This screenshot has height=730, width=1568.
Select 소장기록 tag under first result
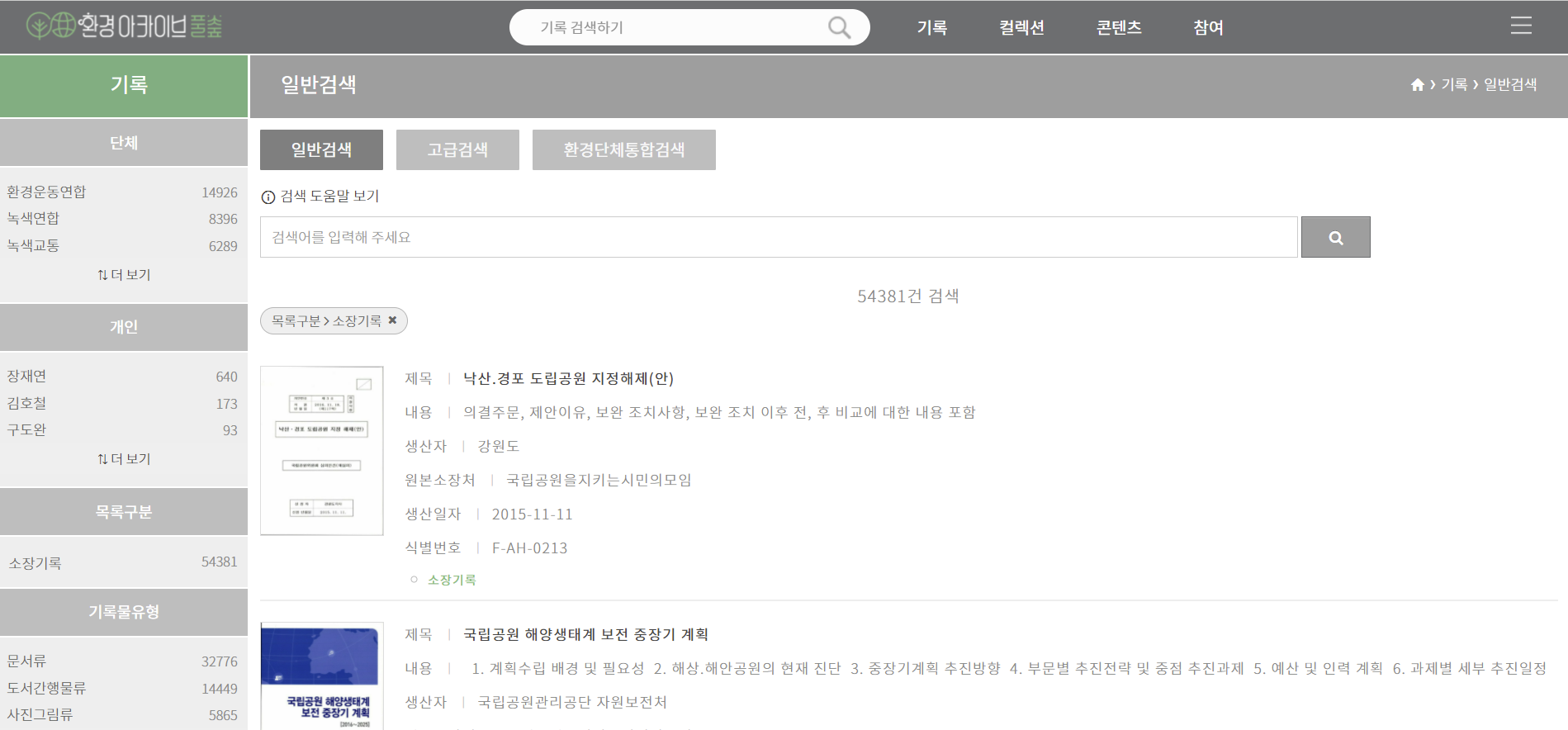[452, 580]
